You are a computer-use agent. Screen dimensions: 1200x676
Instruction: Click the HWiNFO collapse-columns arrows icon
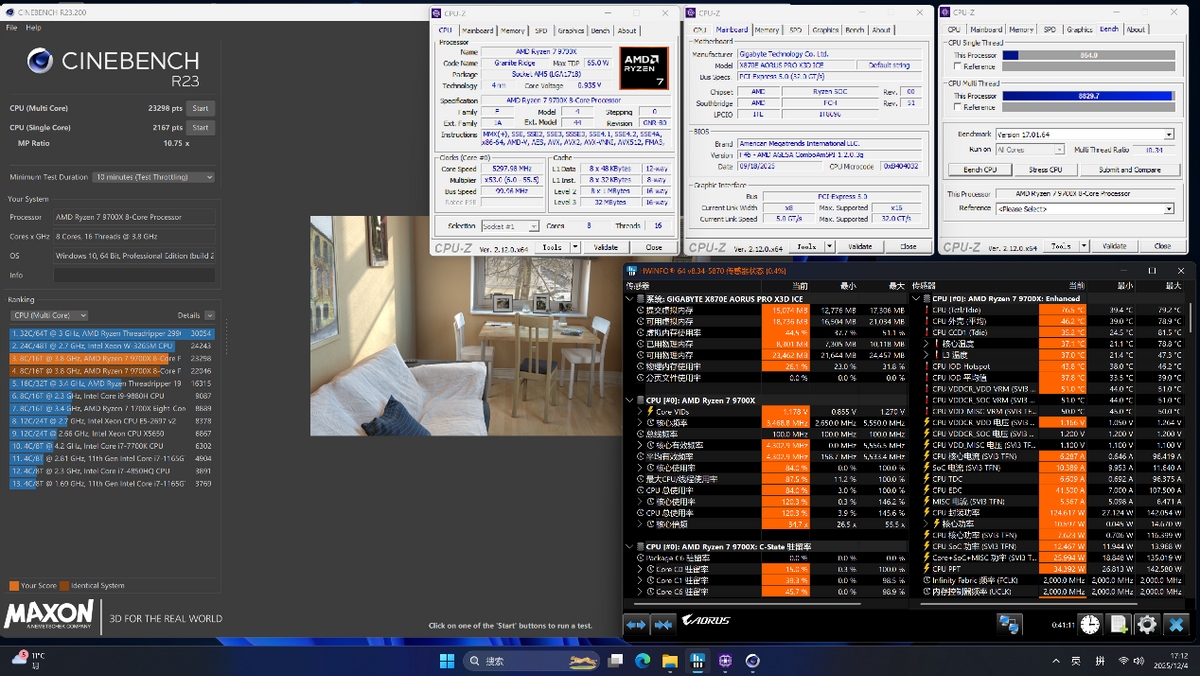(x=662, y=624)
